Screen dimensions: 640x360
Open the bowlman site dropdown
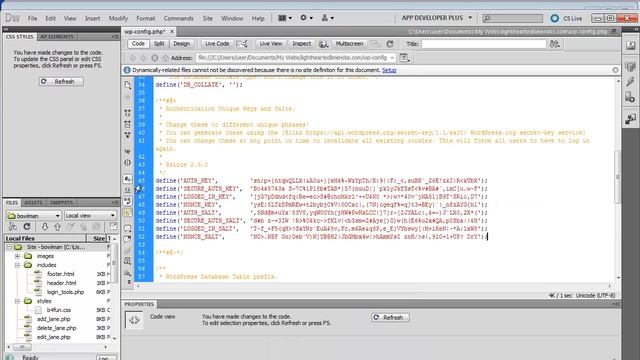click(x=34, y=216)
